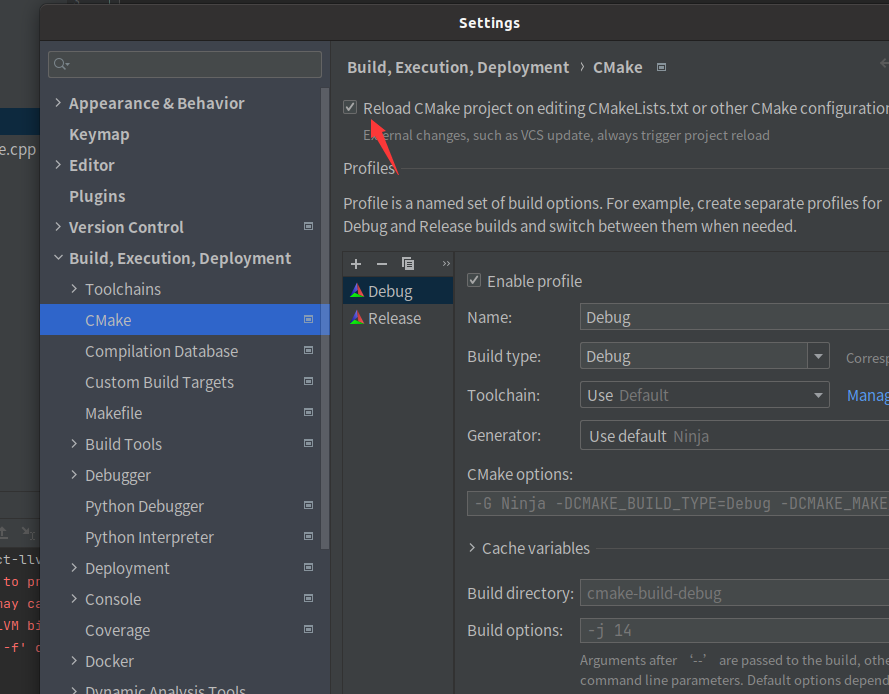Click project-level icon on Console row
Screen dimensions: 889x694
tap(308, 598)
